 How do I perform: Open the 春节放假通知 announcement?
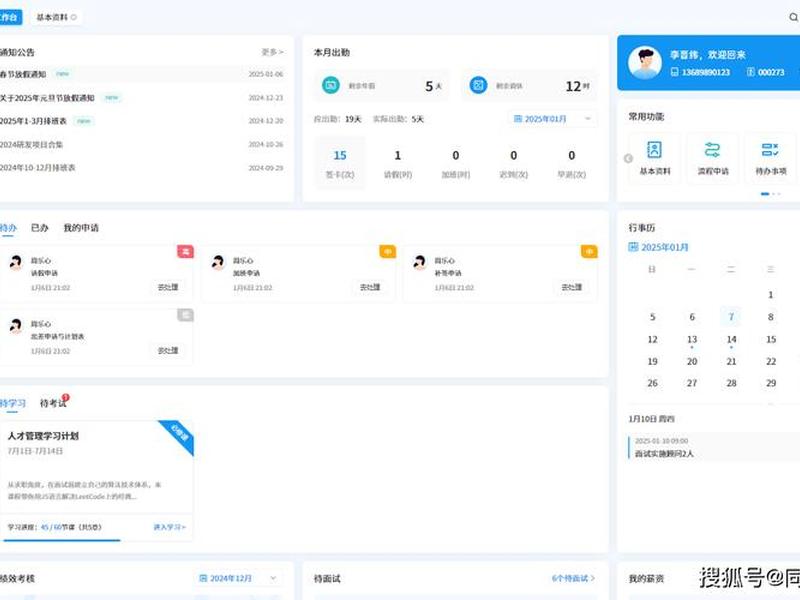pos(23,74)
